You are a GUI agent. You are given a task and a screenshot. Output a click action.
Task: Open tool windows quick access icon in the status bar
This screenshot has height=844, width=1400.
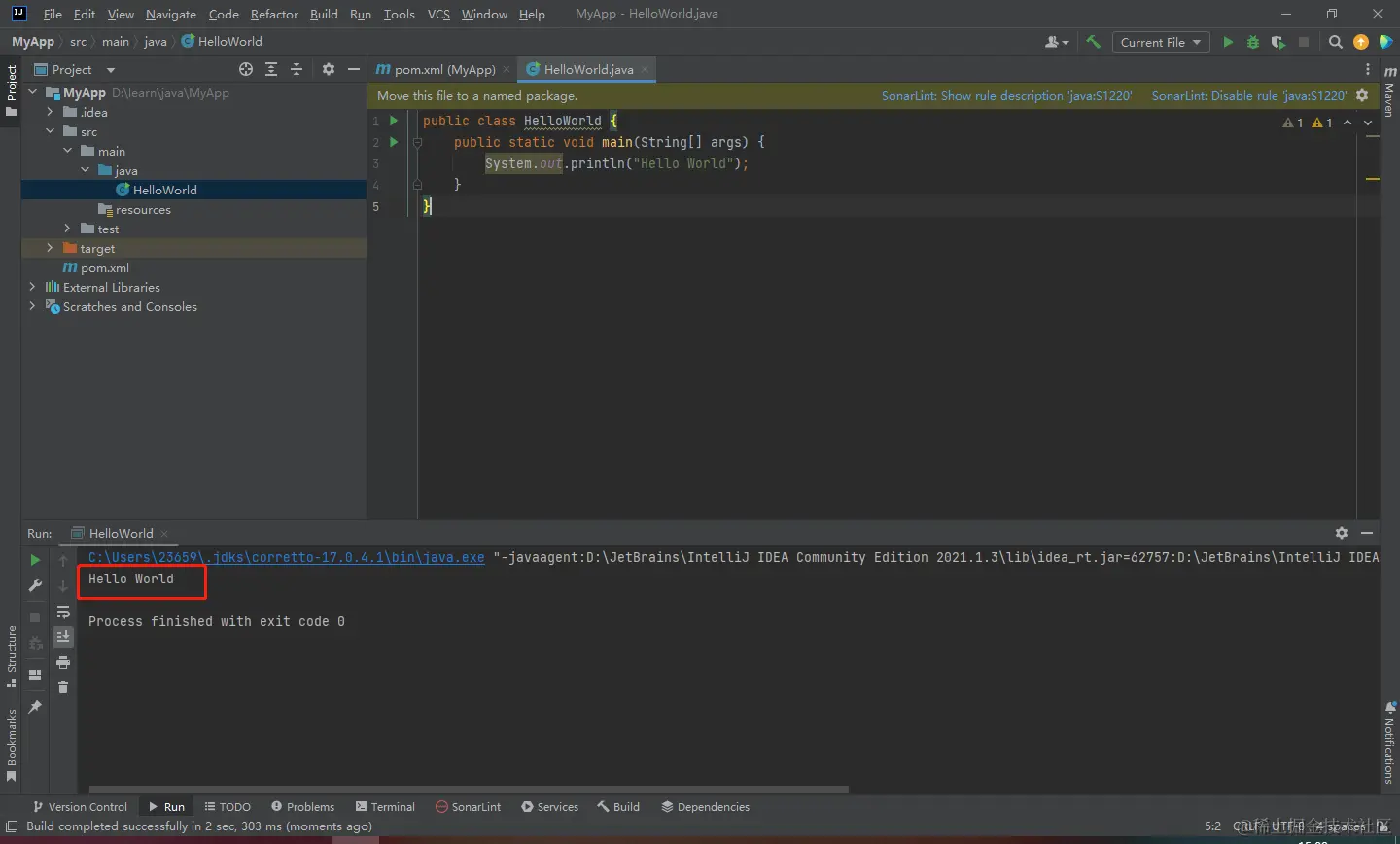[x=12, y=826]
